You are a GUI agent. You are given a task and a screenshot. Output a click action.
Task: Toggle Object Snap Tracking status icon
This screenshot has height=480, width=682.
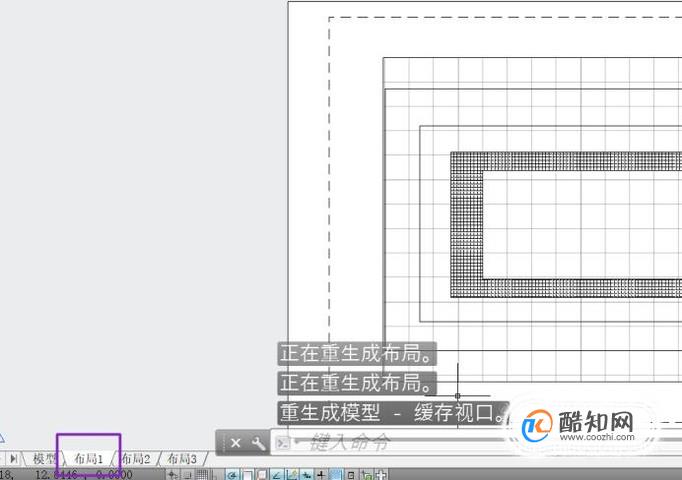(x=276, y=475)
